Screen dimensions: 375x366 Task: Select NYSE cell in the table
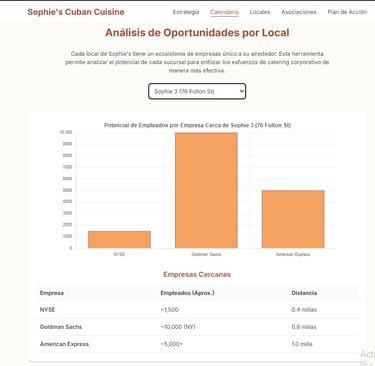tap(47, 310)
